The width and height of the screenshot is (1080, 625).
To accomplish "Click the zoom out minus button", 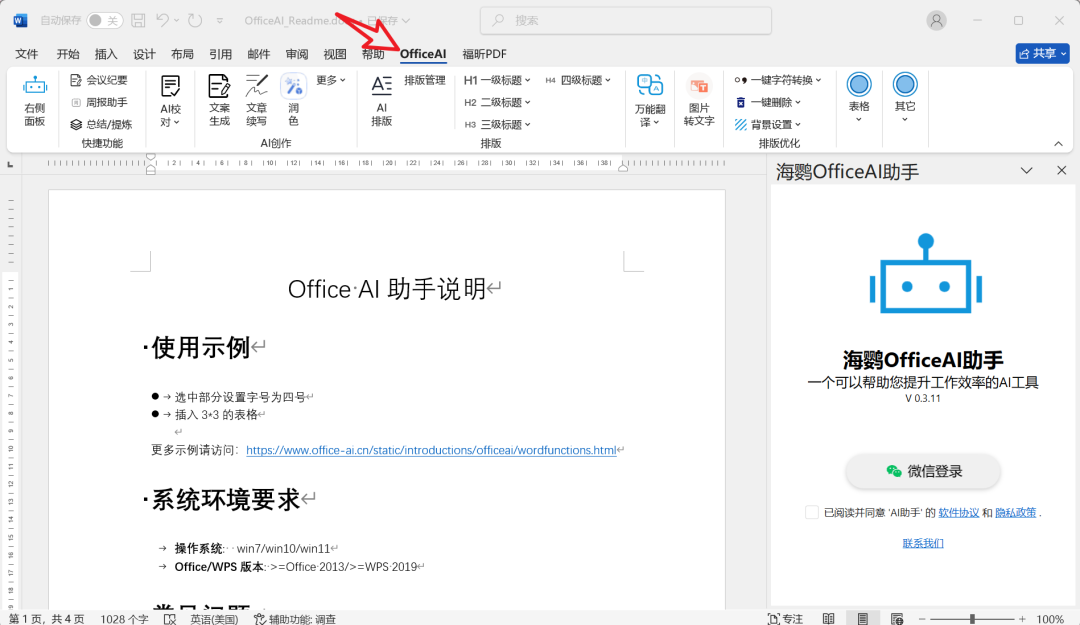I will [x=922, y=619].
